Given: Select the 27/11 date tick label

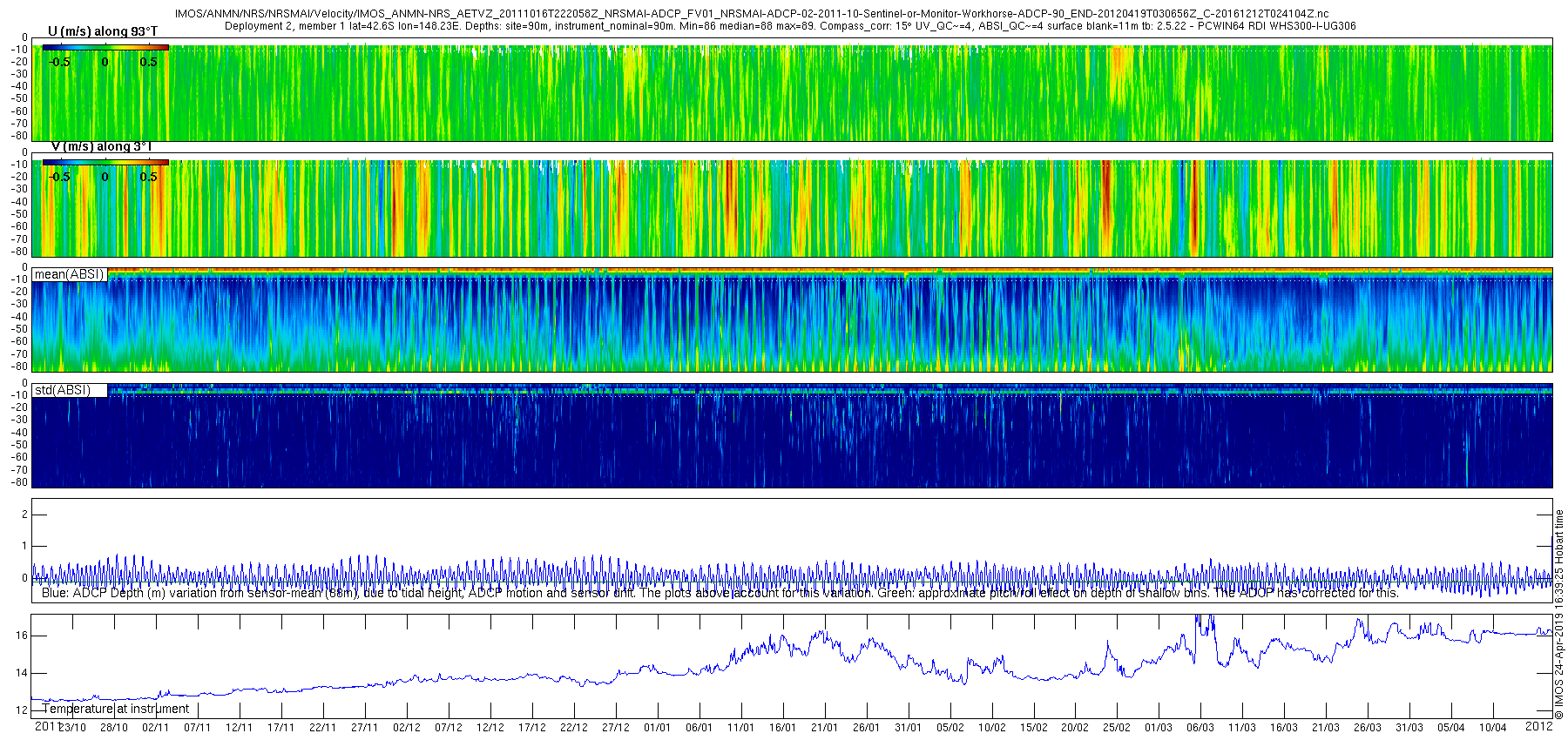Looking at the screenshot, I should [x=365, y=728].
